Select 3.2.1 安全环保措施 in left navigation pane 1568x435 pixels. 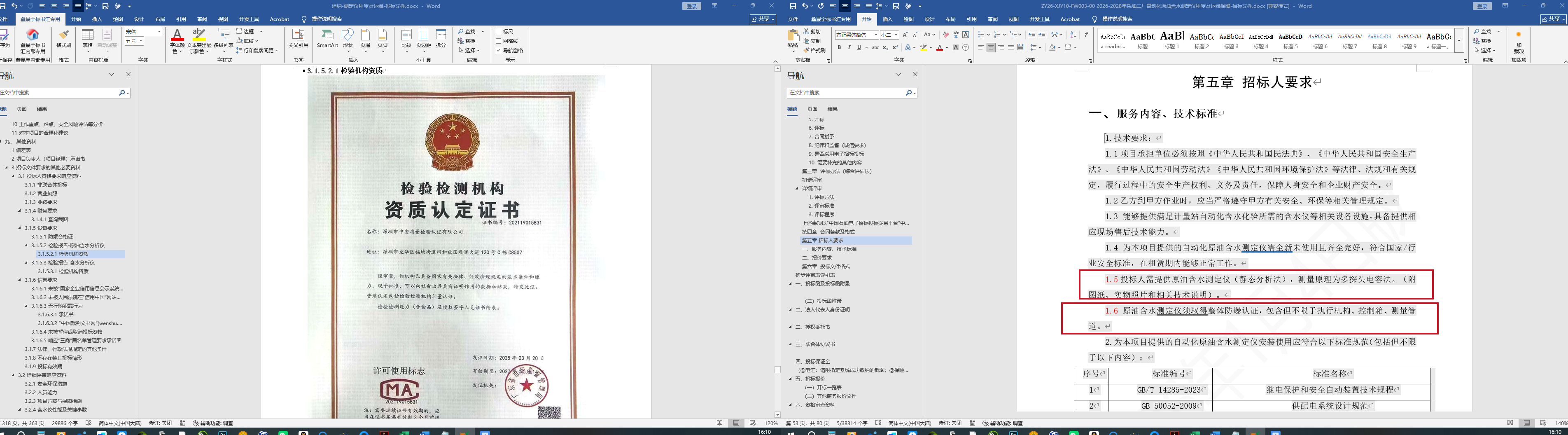pyautogui.click(x=46, y=384)
